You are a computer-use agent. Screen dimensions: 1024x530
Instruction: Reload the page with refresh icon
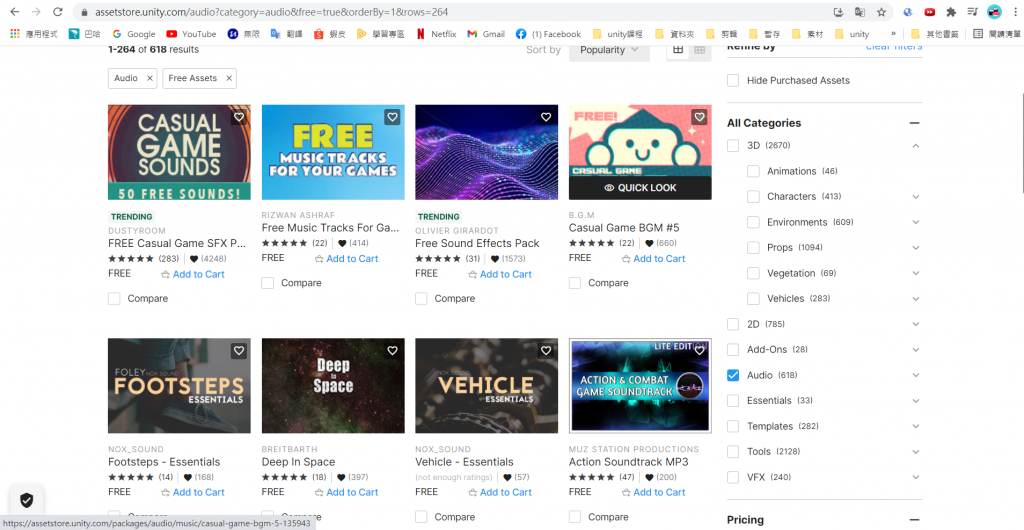[x=57, y=12]
